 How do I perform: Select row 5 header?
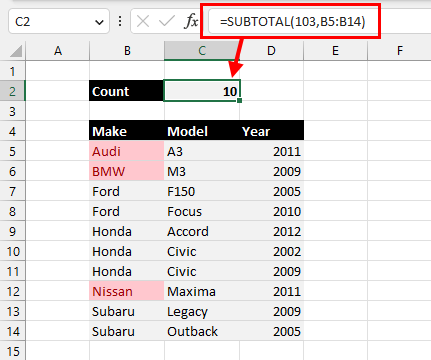[13, 151]
